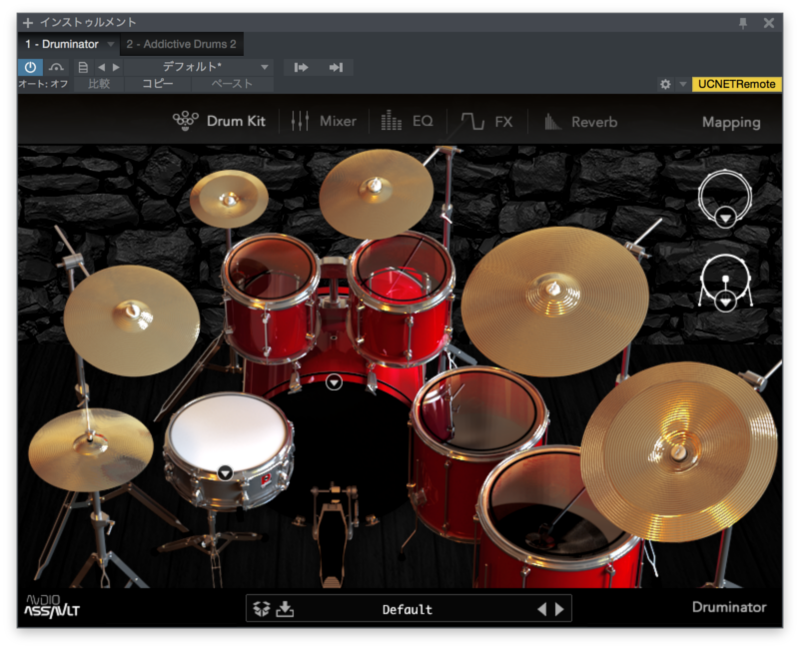Close the instrument window
Image resolution: width=800 pixels, height=649 pixels.
769,23
